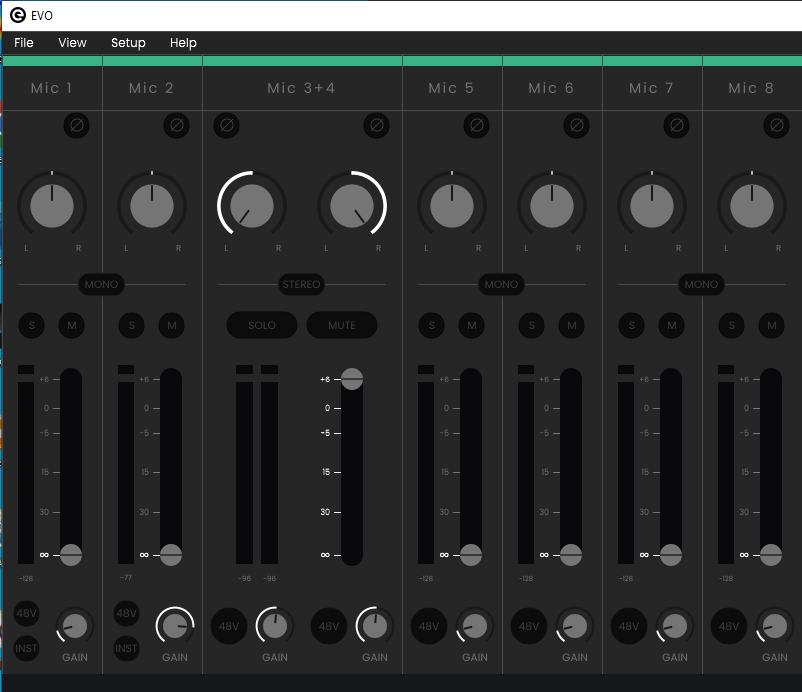Click the Mic 7 gain knob

tap(675, 626)
